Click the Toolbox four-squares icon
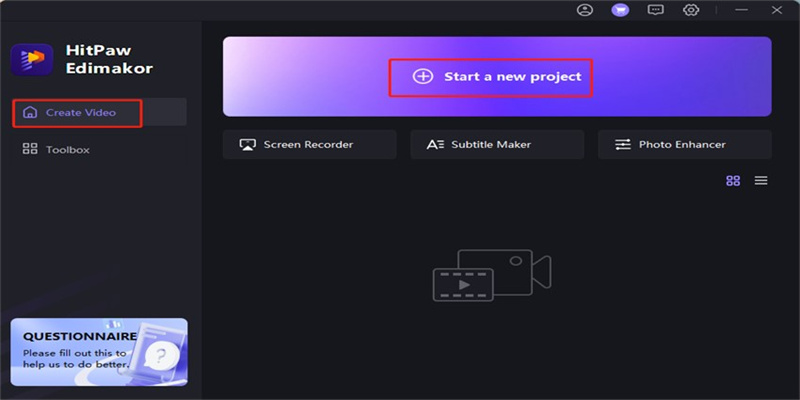 (30, 149)
